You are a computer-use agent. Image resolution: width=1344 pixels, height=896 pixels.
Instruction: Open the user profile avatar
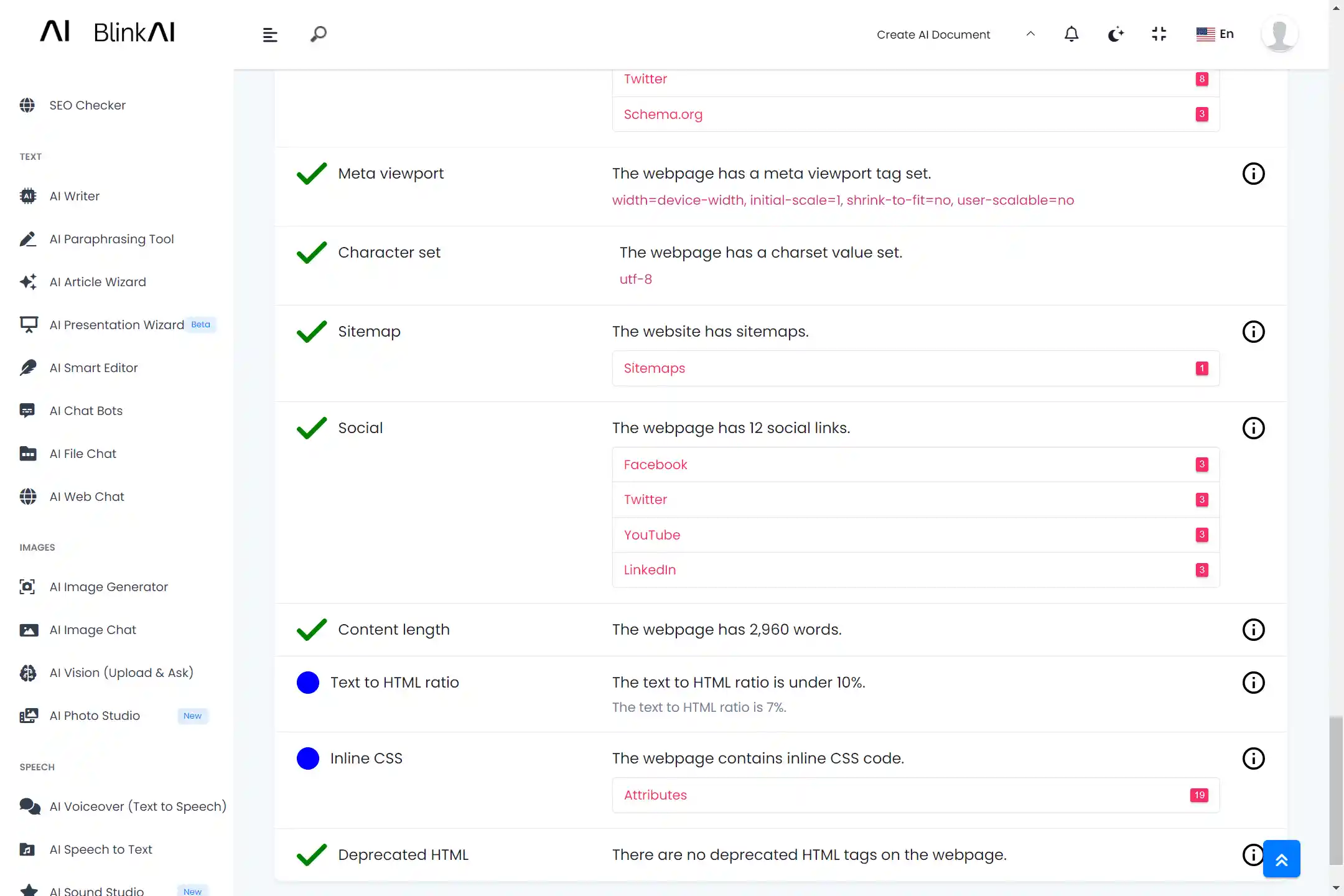[x=1279, y=34]
